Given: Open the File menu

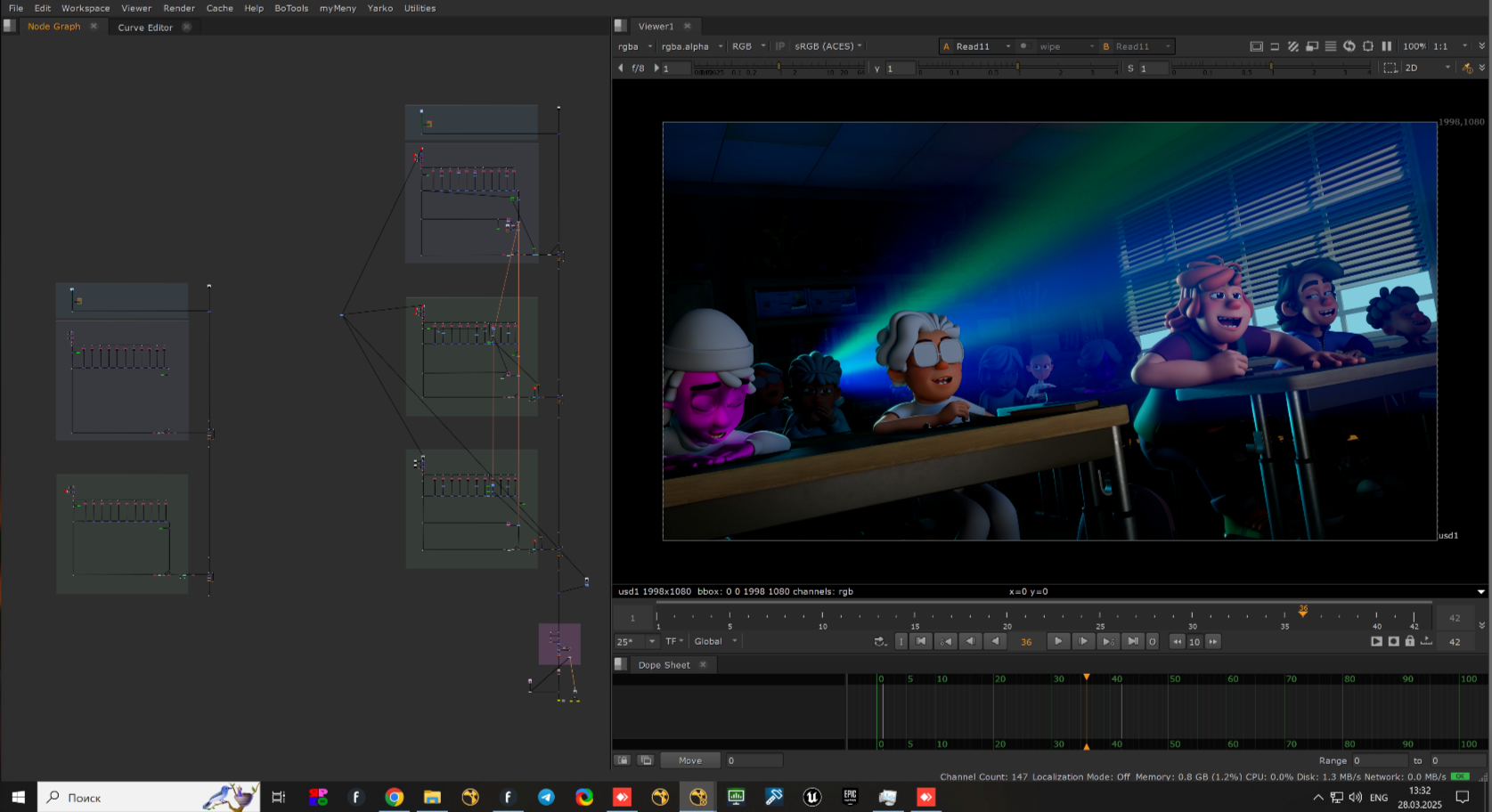Looking at the screenshot, I should pyautogui.click(x=16, y=8).
